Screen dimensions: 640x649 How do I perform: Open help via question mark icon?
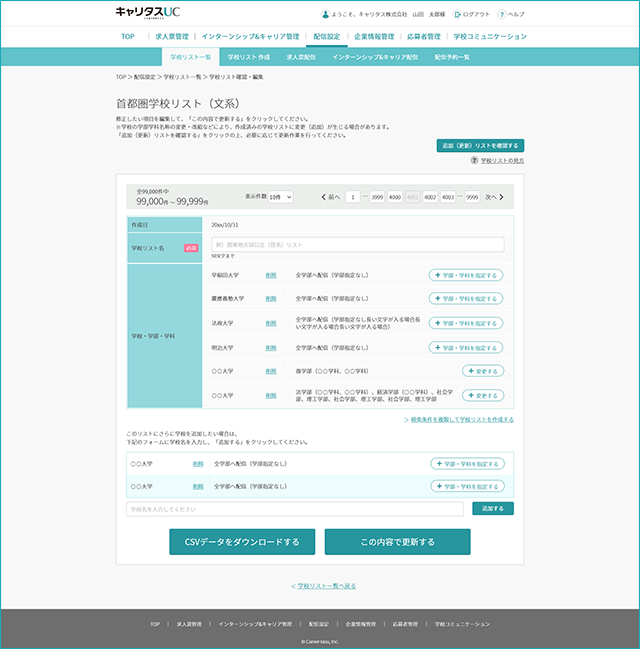point(502,14)
